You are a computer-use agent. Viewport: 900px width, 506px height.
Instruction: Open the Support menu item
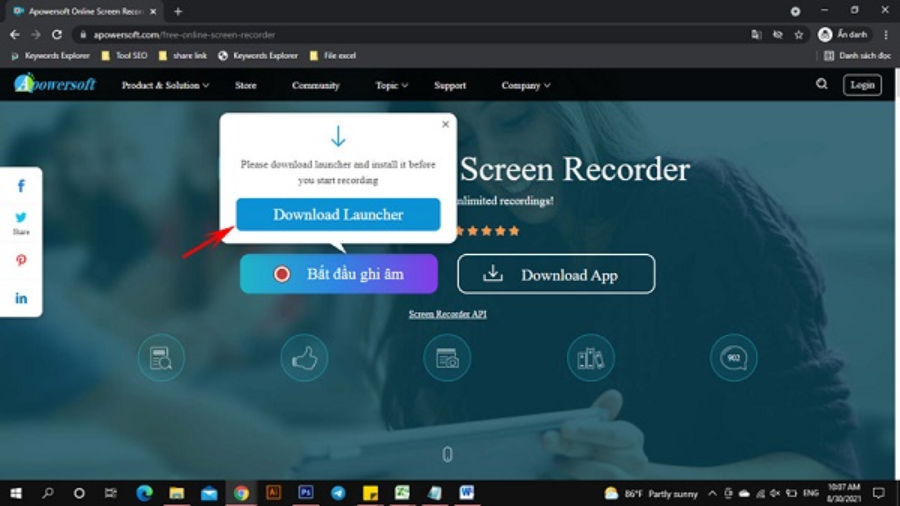(450, 85)
